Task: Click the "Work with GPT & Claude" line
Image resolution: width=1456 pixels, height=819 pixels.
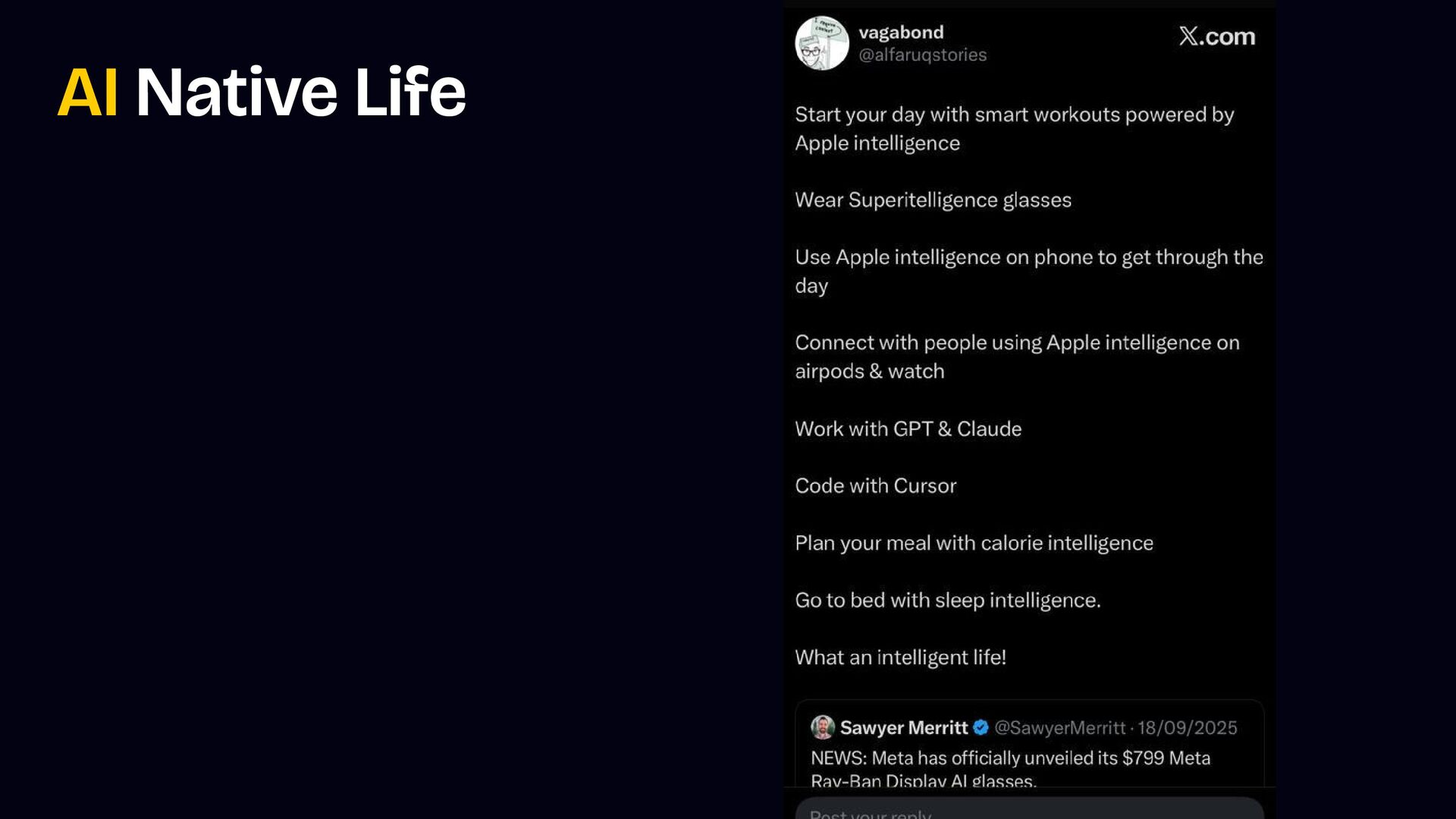Action: pos(908,429)
